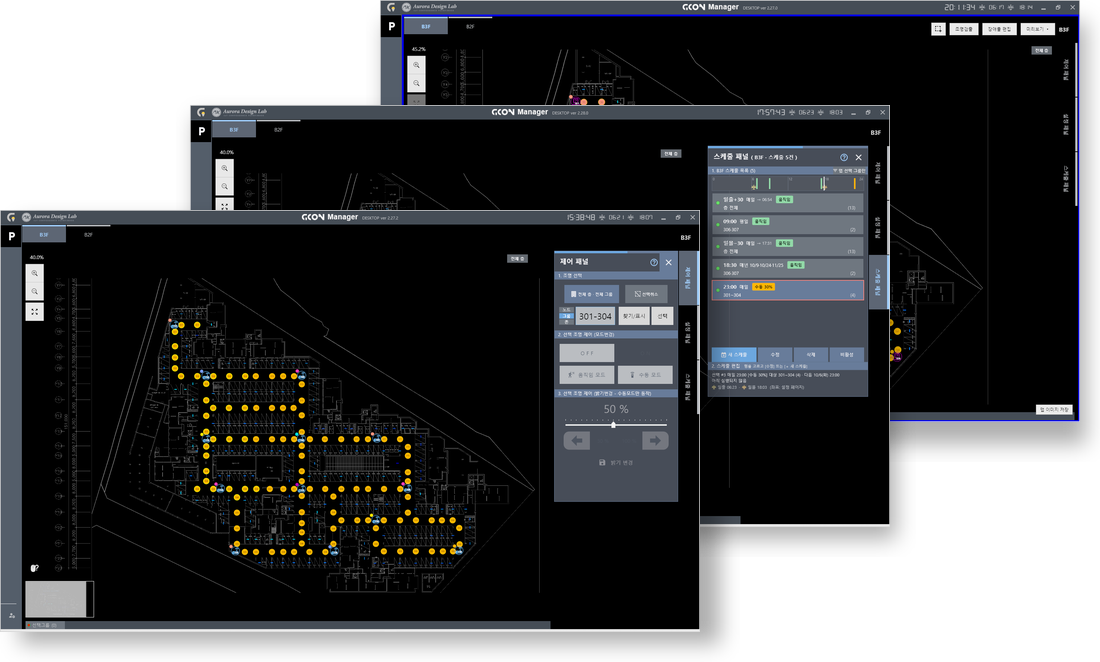Click the zoom-in icon in the back window
Image resolution: width=1100 pixels, height=662 pixels.
coord(417,65)
